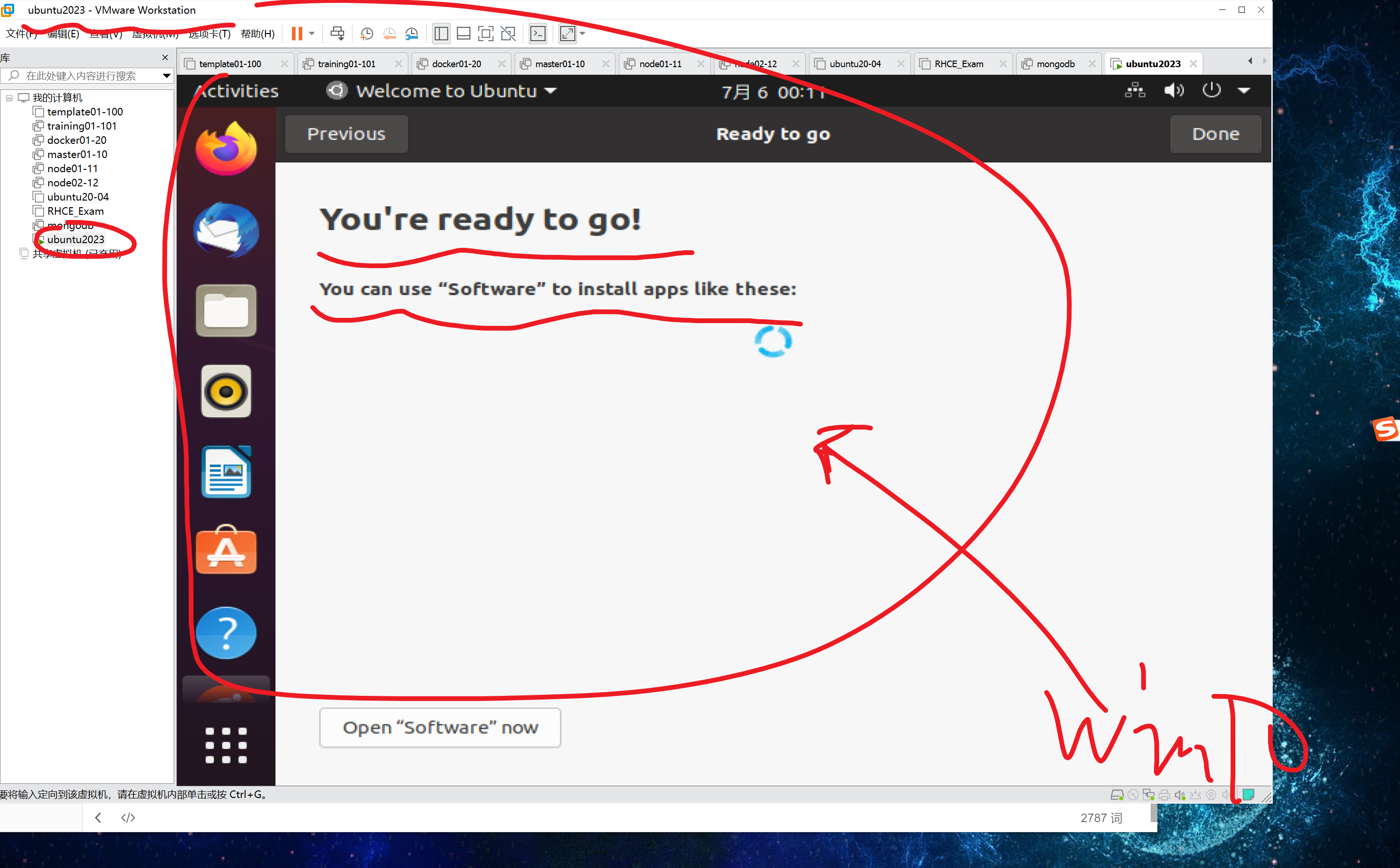The height and width of the screenshot is (868, 1400).
Task: Open the teal message log icon
Action: [x=1248, y=795]
